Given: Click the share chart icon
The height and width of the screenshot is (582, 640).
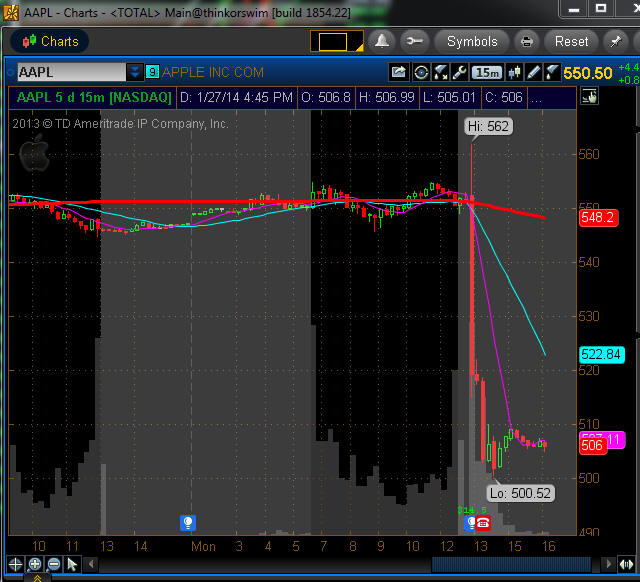Looking at the screenshot, I should tap(399, 72).
